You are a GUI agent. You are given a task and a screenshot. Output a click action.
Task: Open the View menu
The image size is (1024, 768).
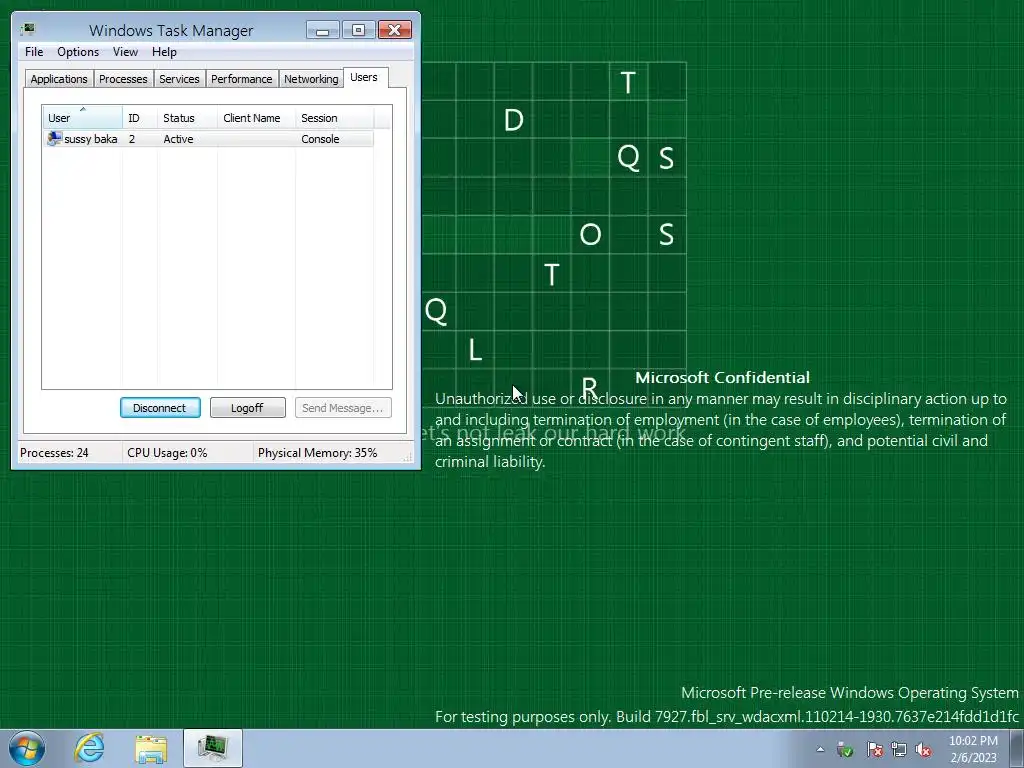coord(125,52)
